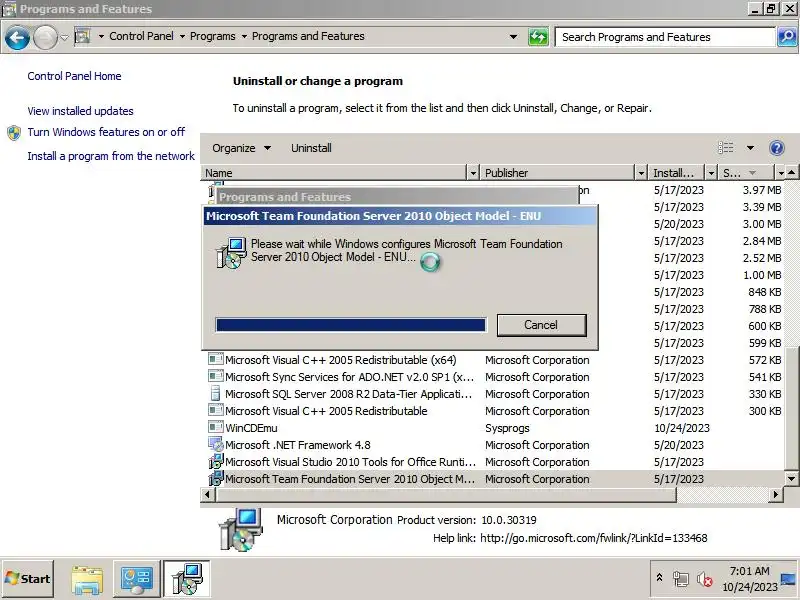Viewport: 800px width, 600px height.
Task: Click the change view icon
Action: [726, 148]
